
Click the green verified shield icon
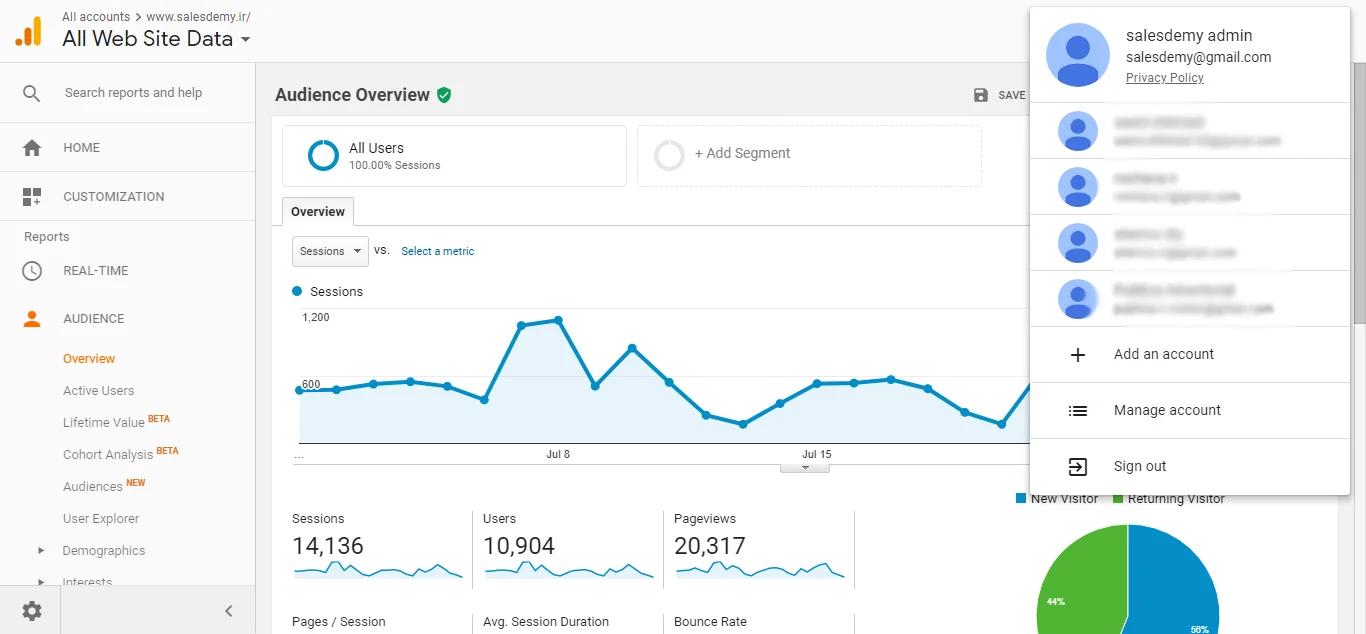tap(444, 95)
